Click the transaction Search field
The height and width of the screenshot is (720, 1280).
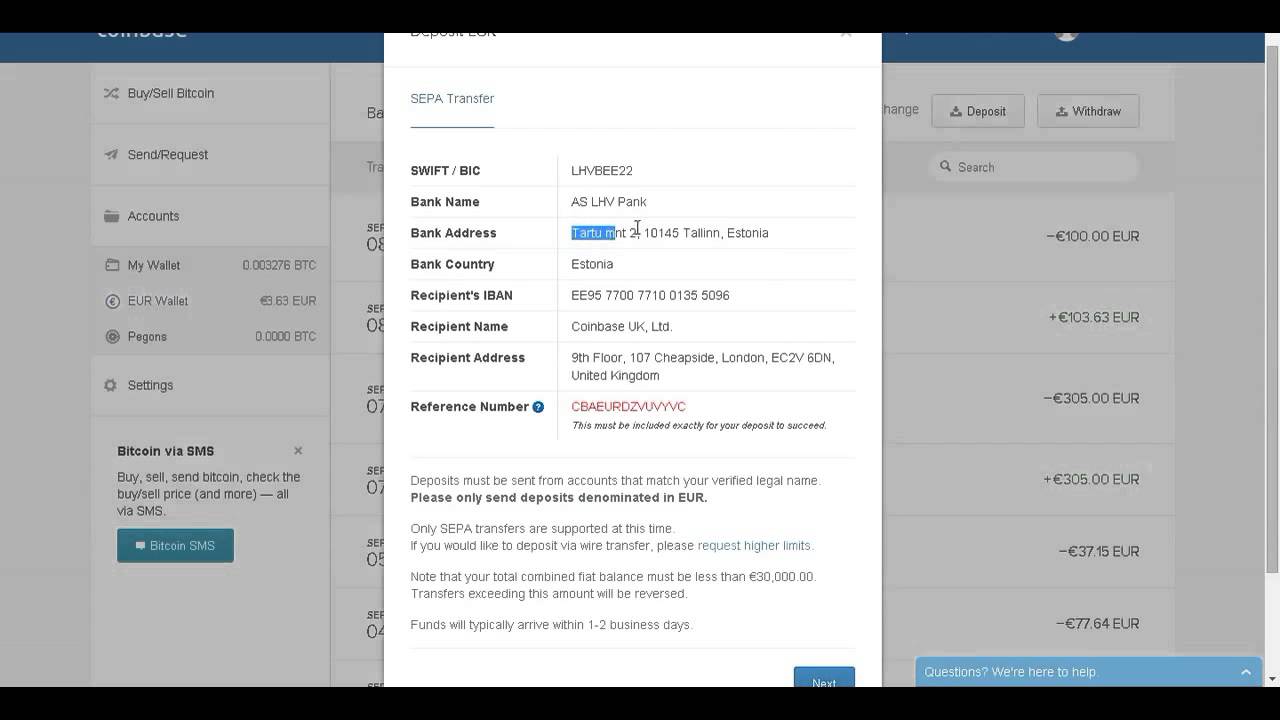[1034, 167]
